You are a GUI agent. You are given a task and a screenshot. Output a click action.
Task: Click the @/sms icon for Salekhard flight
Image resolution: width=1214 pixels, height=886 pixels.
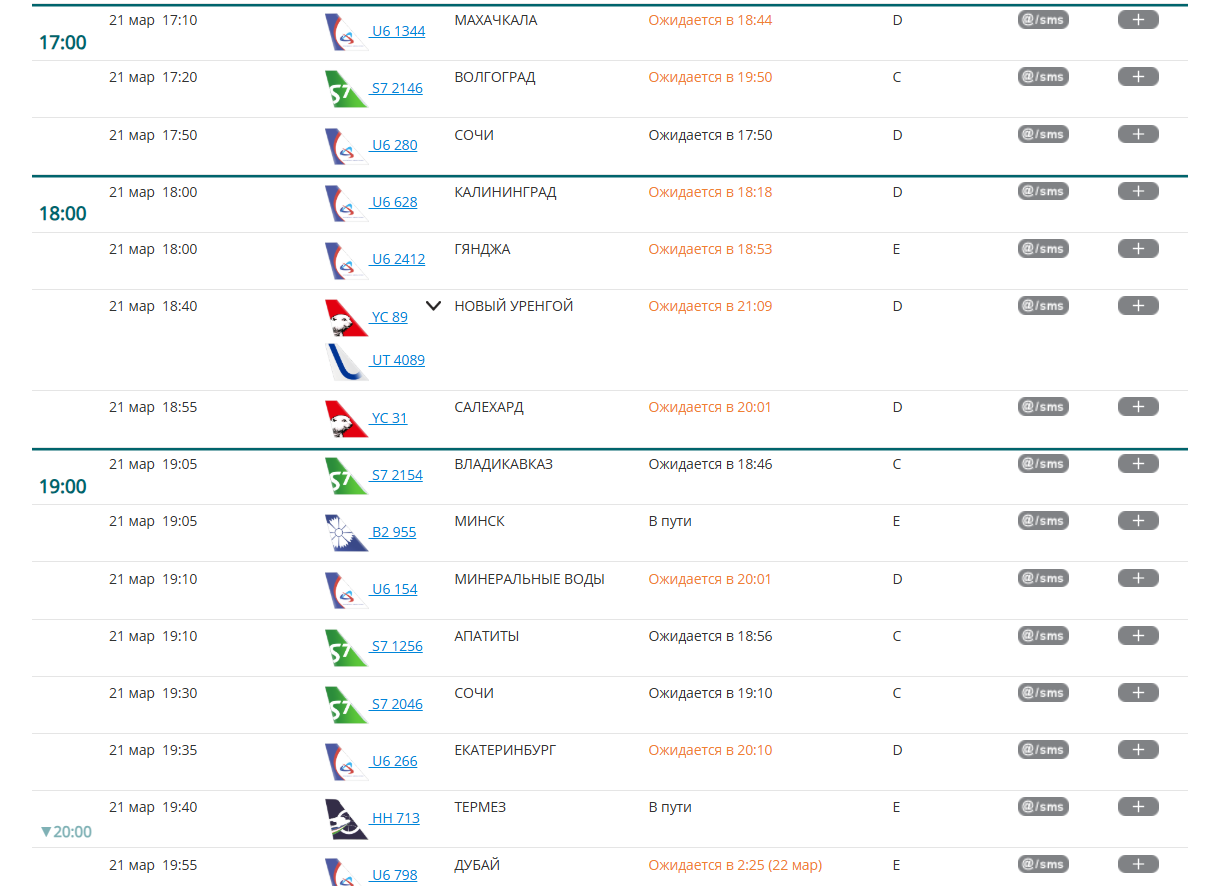1042,406
